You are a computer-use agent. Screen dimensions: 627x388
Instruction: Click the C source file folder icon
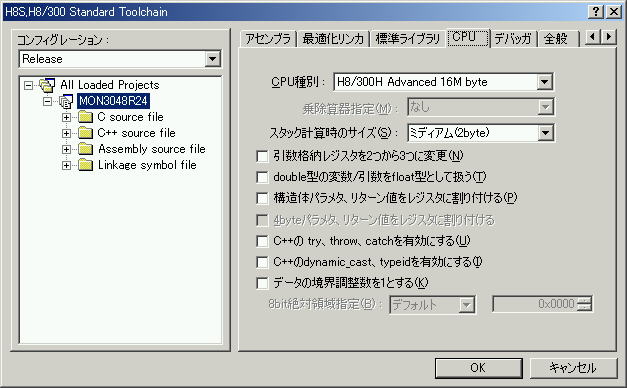coord(85,117)
